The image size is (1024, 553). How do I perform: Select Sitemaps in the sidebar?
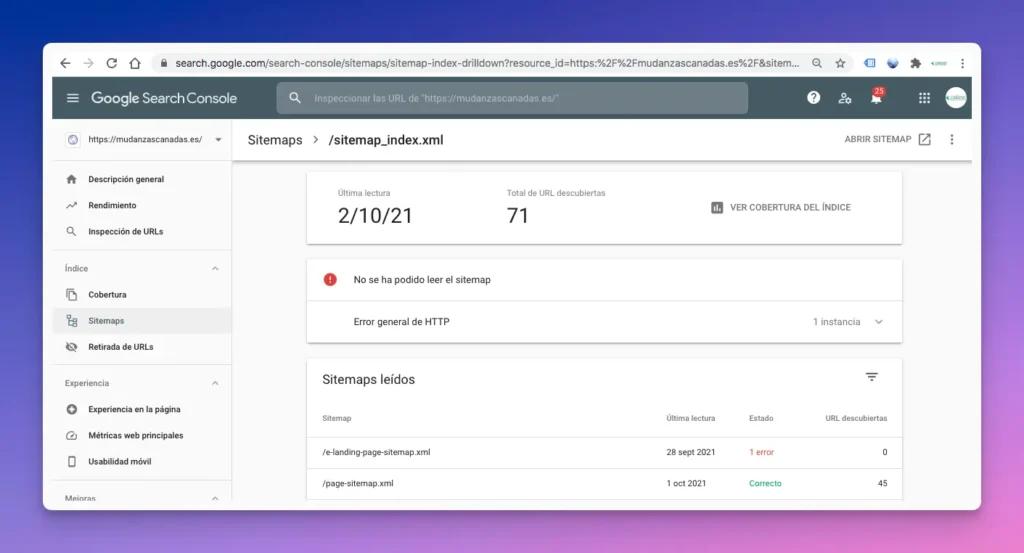pos(142,321)
